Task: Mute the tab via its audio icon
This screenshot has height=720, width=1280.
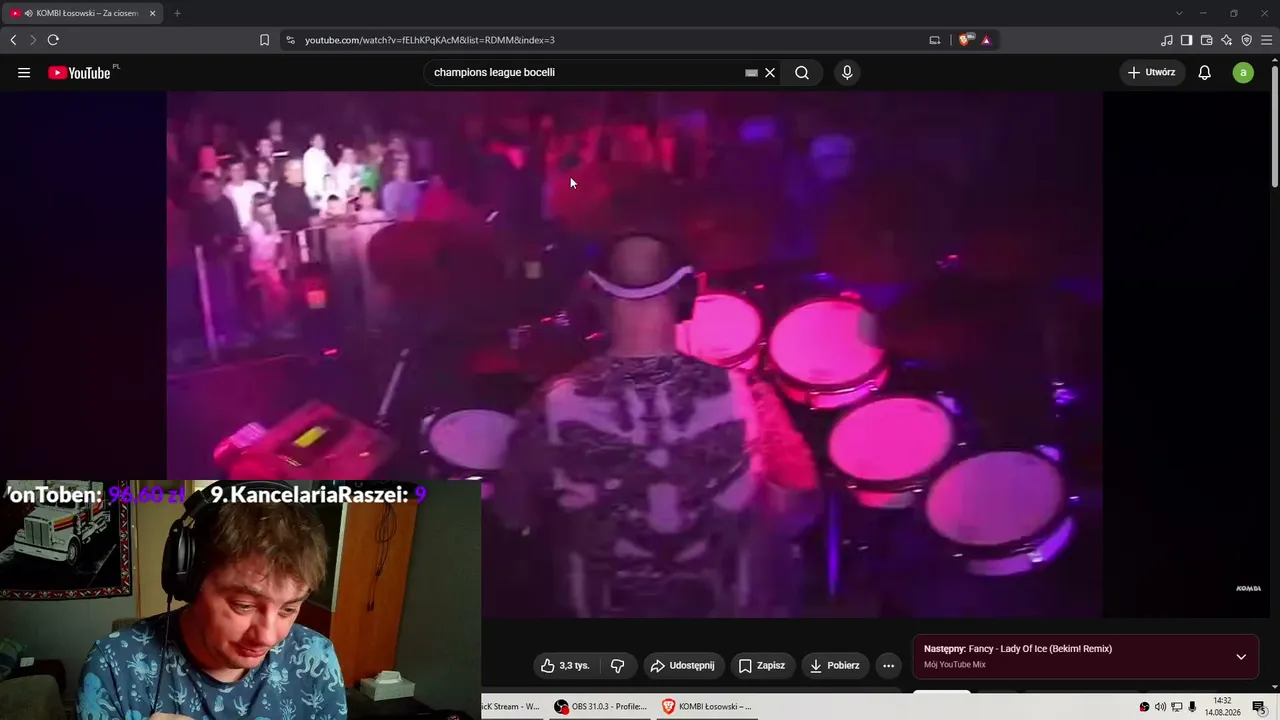Action: click(x=27, y=13)
